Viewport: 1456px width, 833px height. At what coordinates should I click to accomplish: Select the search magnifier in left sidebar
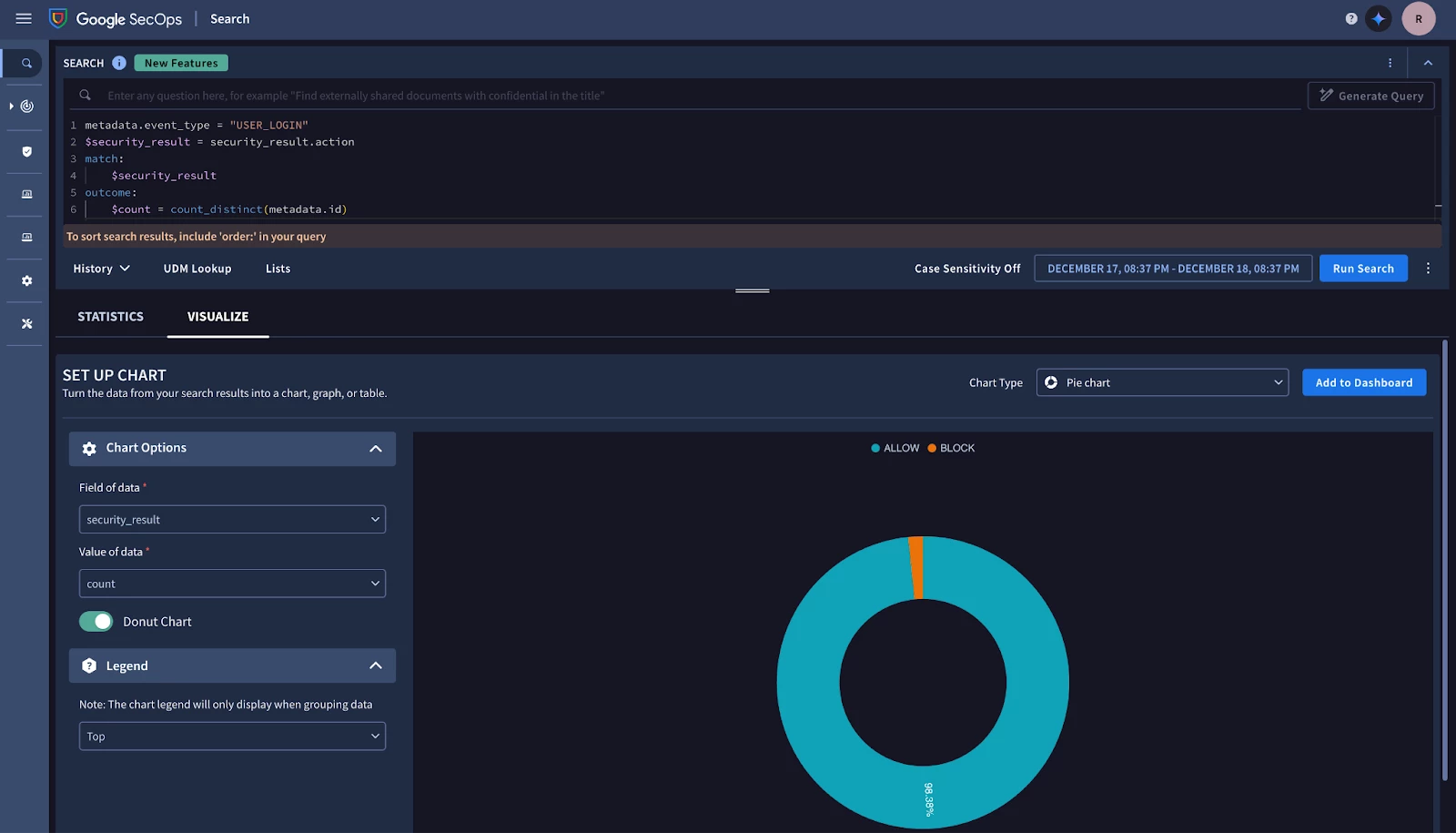(26, 64)
